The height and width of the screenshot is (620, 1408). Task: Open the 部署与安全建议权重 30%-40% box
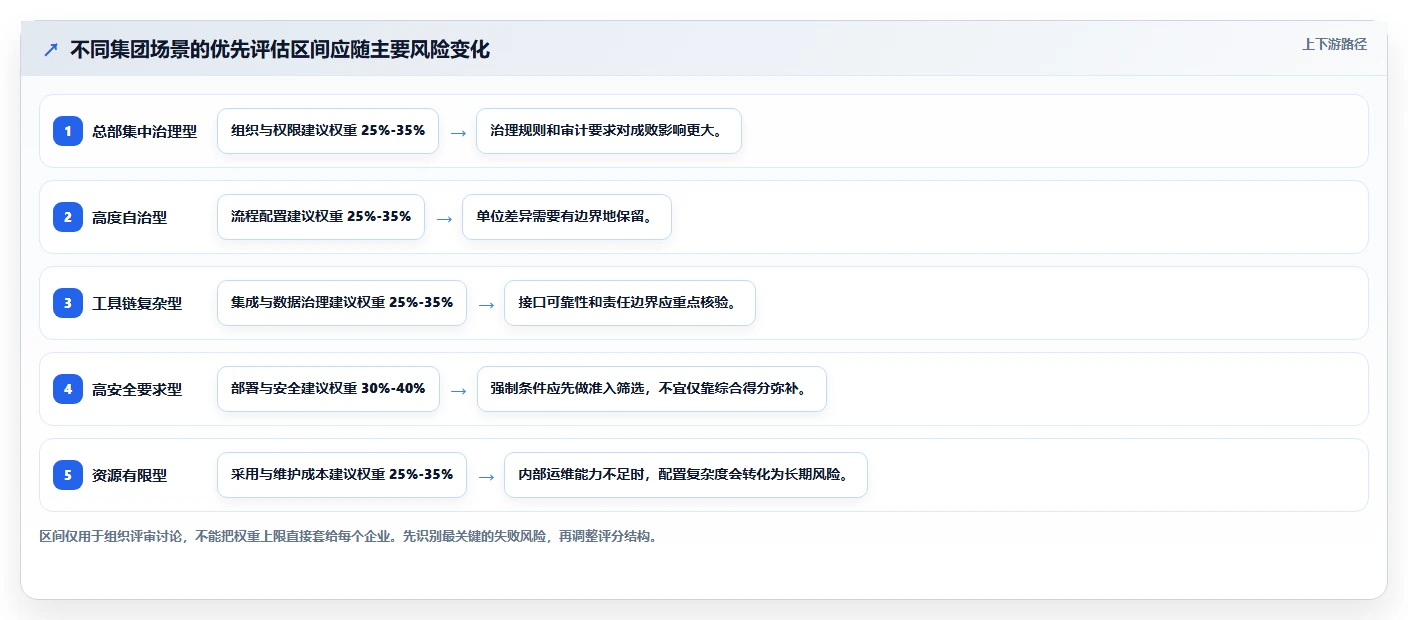(328, 389)
